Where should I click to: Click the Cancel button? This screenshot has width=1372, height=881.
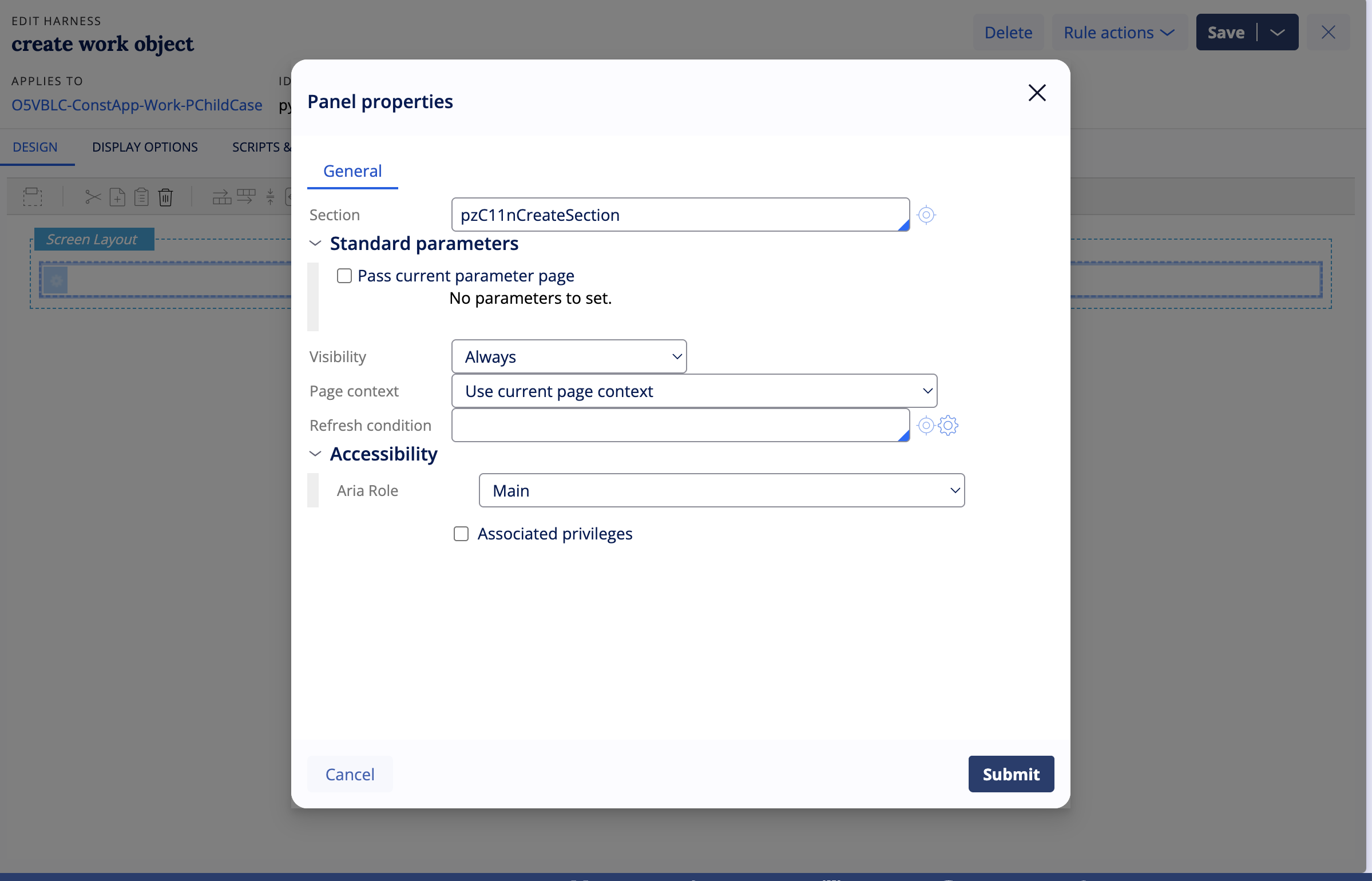[350, 774]
